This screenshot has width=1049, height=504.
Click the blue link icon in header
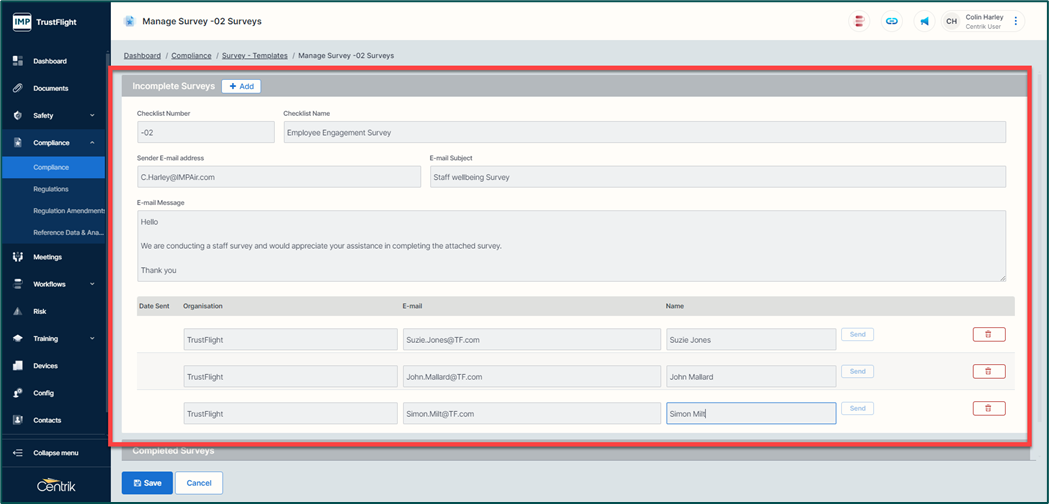(891, 21)
